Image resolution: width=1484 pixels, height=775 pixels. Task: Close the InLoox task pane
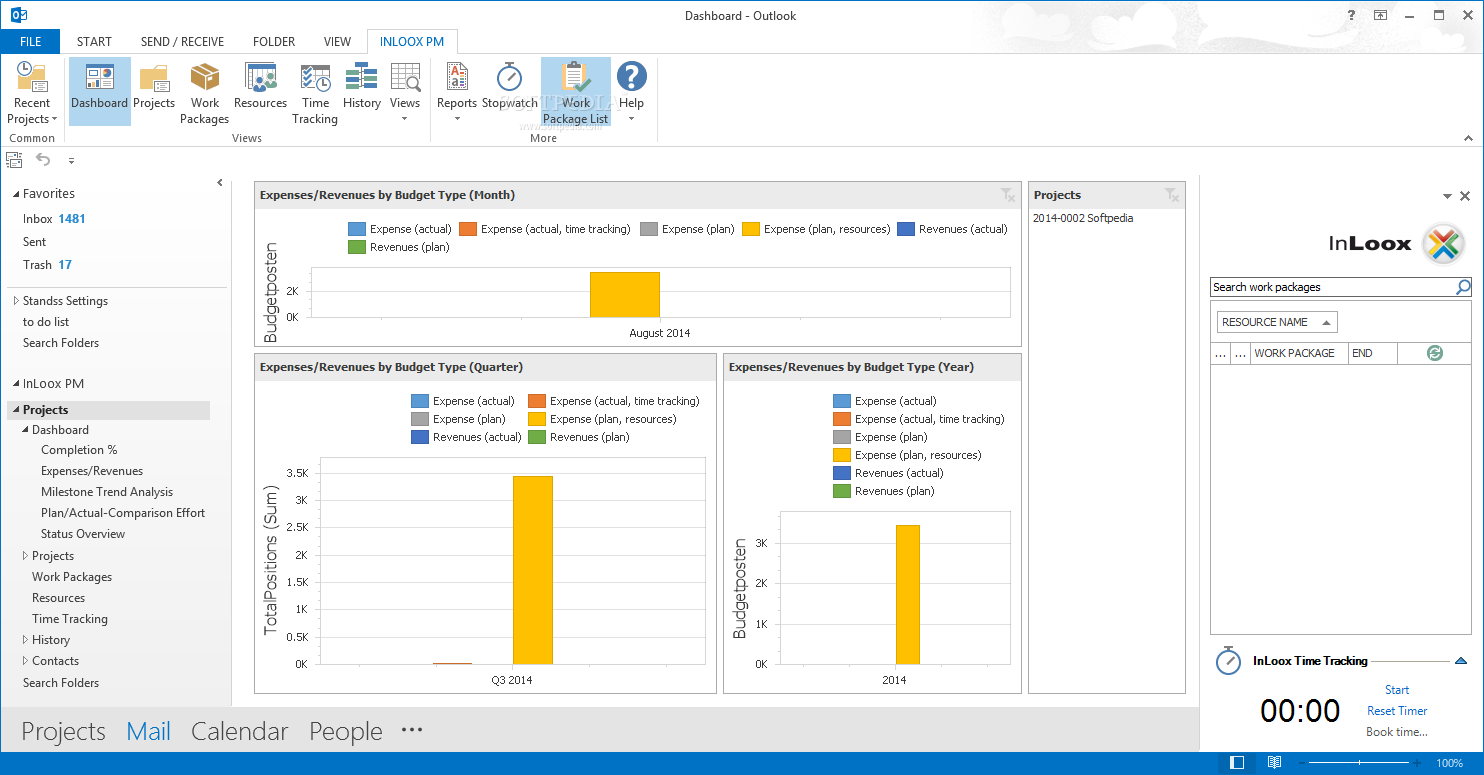point(1465,197)
